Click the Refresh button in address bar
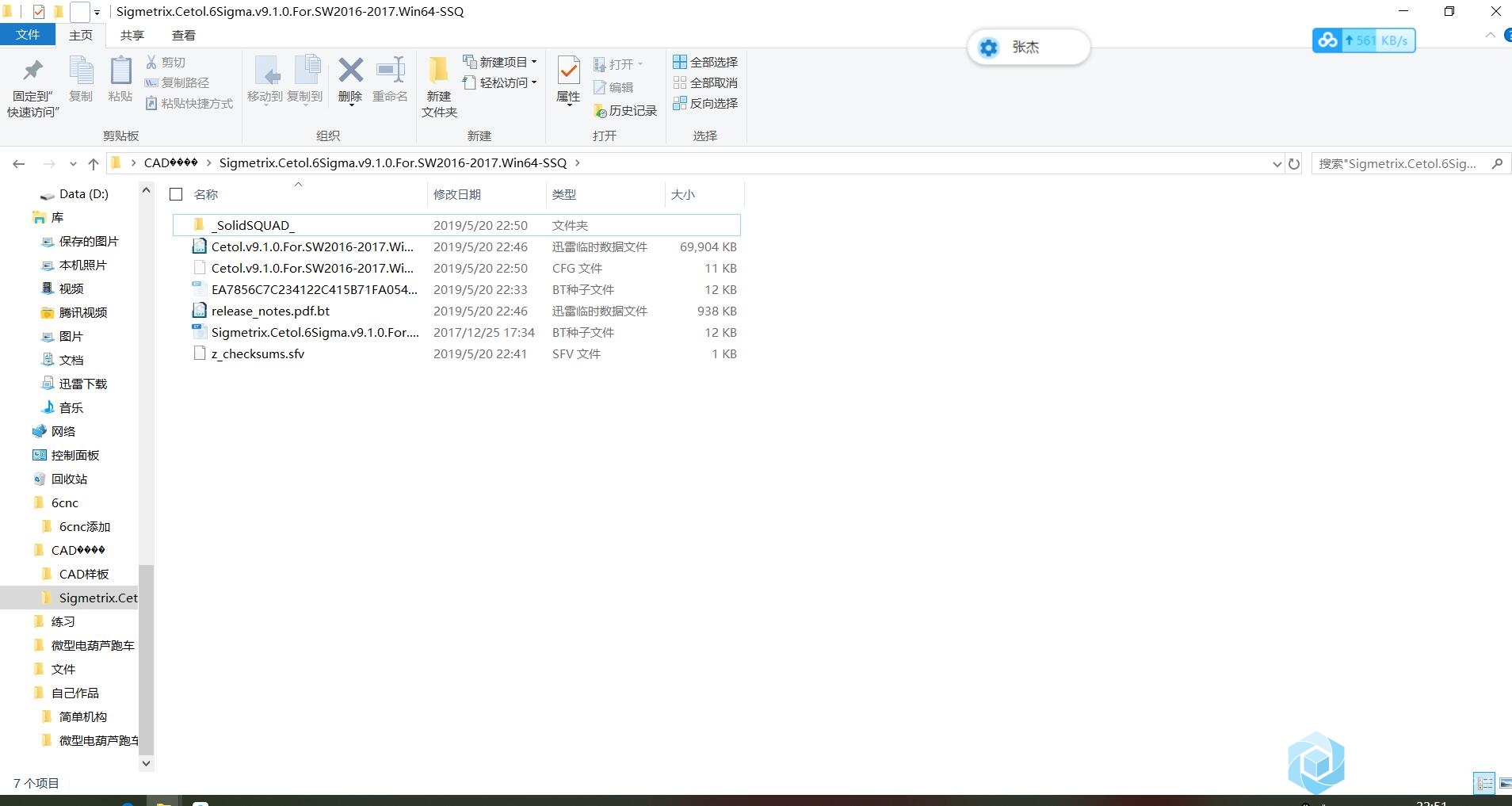Image resolution: width=1512 pixels, height=806 pixels. (x=1294, y=163)
